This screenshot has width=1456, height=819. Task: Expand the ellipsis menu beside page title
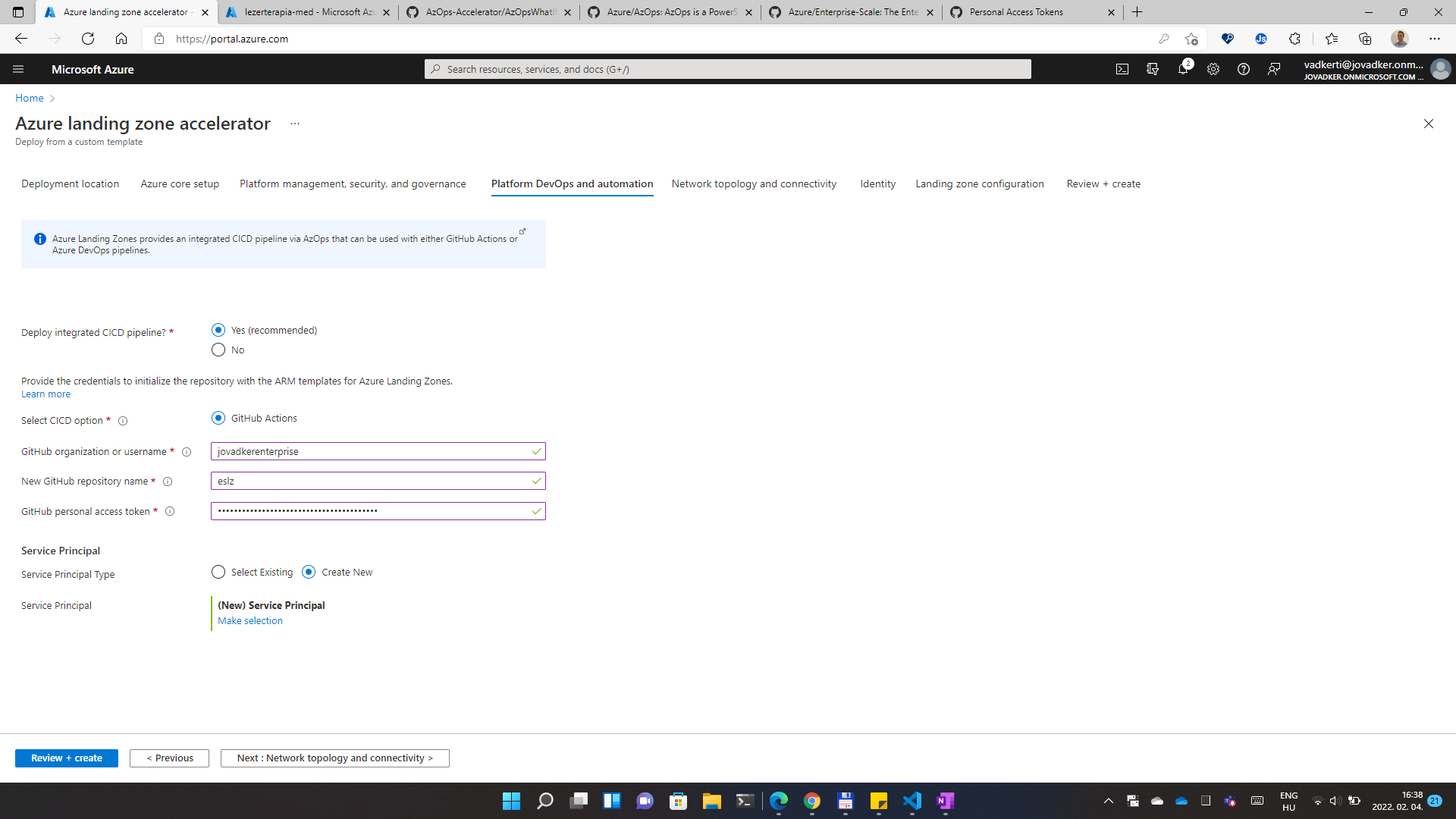click(295, 124)
